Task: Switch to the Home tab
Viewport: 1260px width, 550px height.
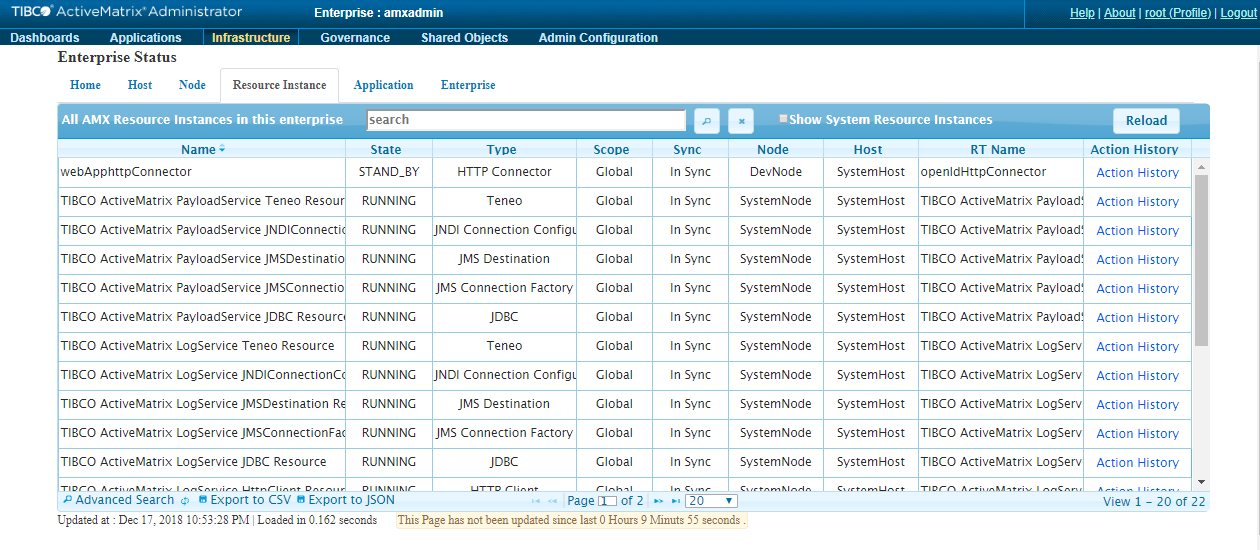Action: click(85, 85)
